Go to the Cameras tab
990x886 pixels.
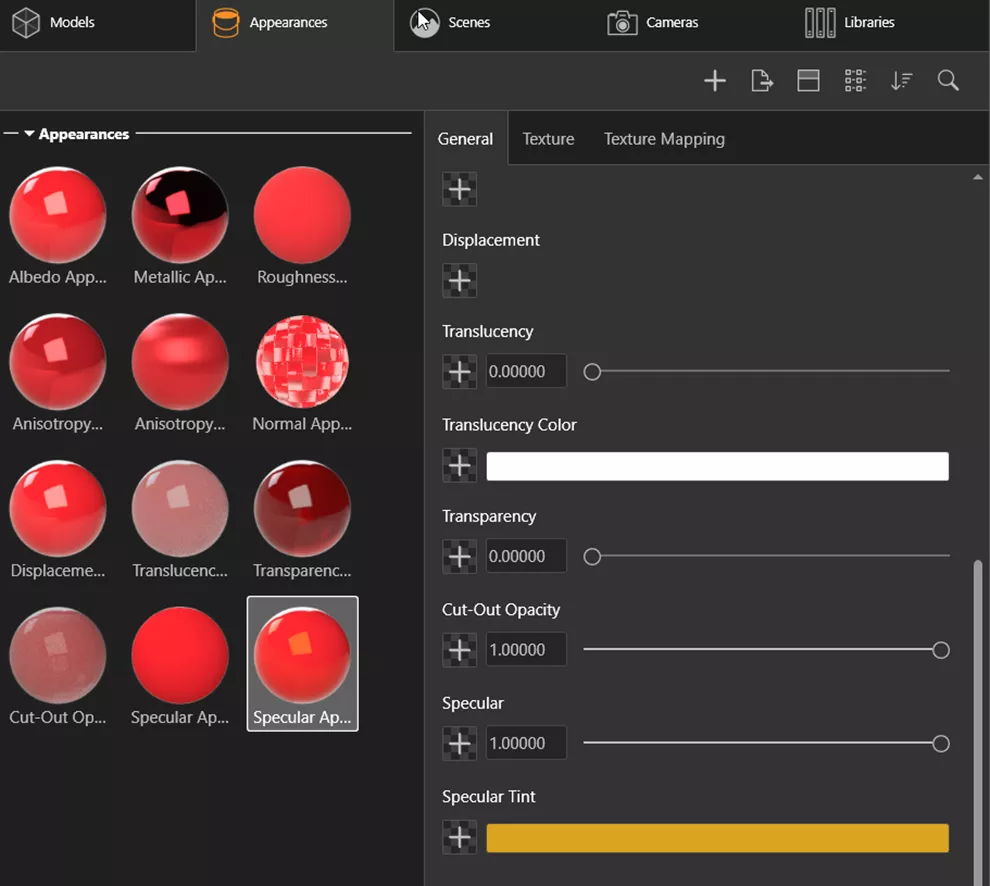tap(653, 22)
